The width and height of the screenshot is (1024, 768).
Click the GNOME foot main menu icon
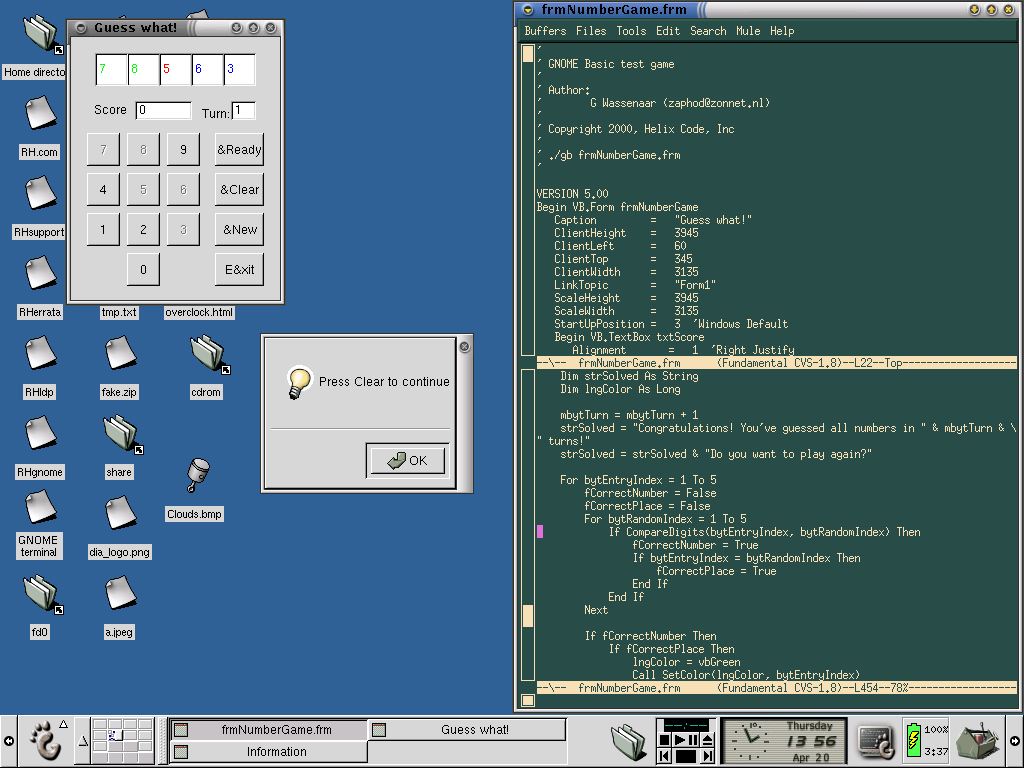(x=44, y=740)
